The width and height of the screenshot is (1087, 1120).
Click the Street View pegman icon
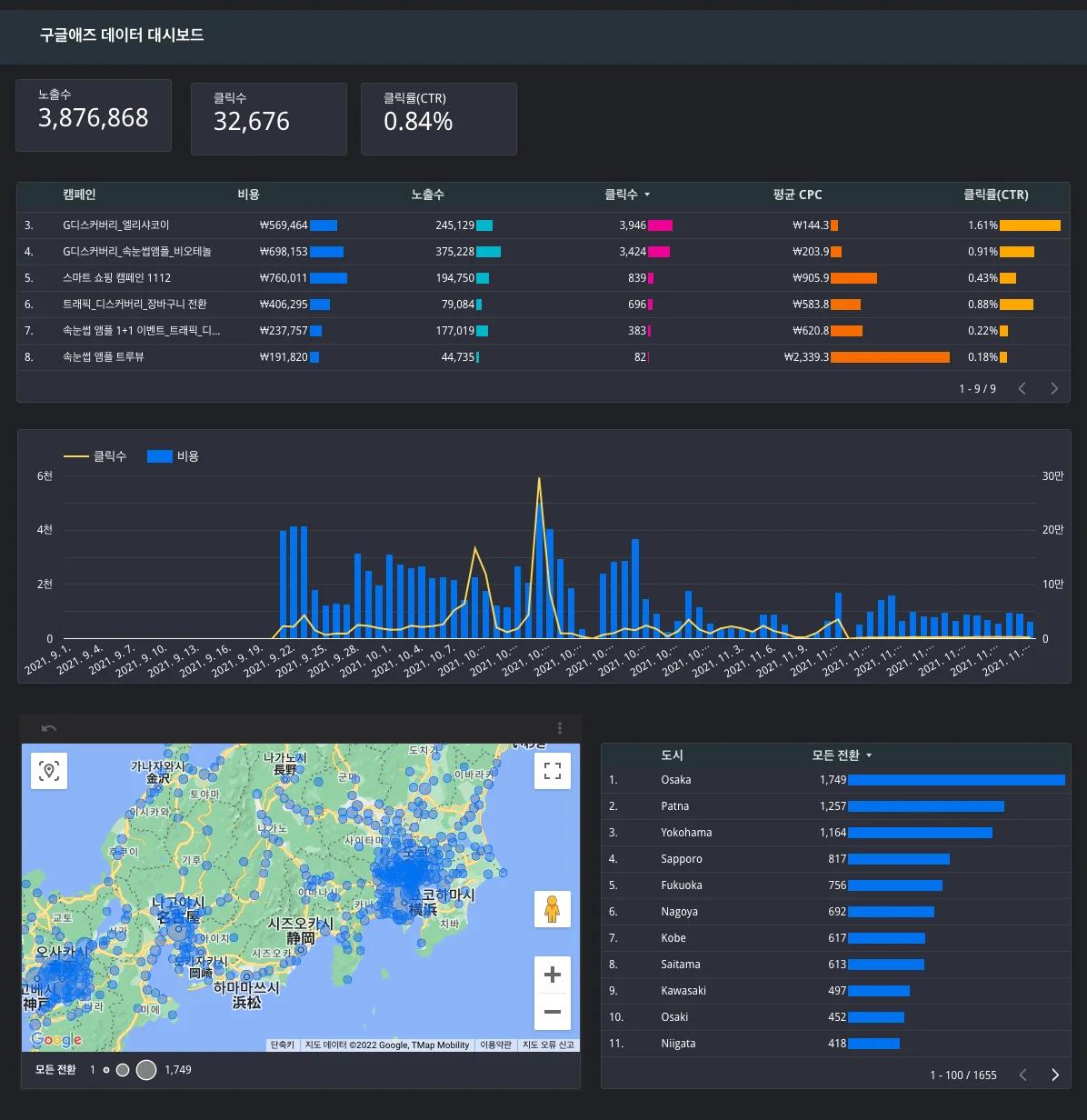(x=552, y=909)
